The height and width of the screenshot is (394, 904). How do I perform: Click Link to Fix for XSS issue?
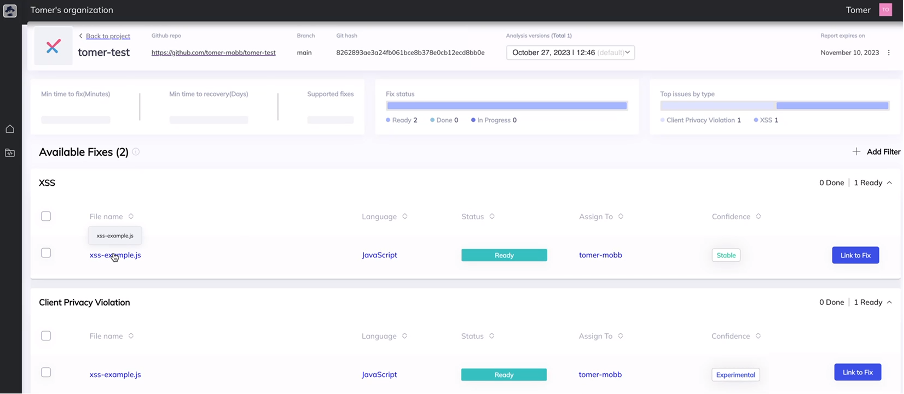(856, 255)
